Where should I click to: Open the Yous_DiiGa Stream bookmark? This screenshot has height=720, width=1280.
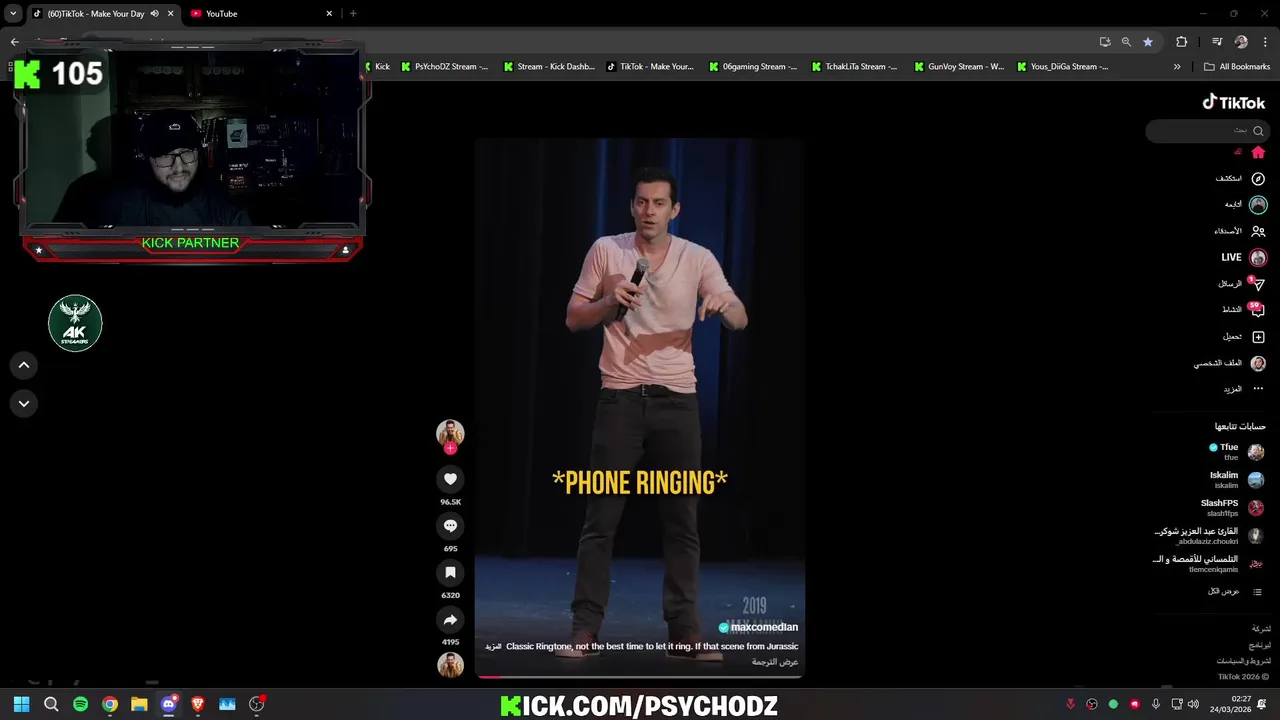click(1062, 67)
